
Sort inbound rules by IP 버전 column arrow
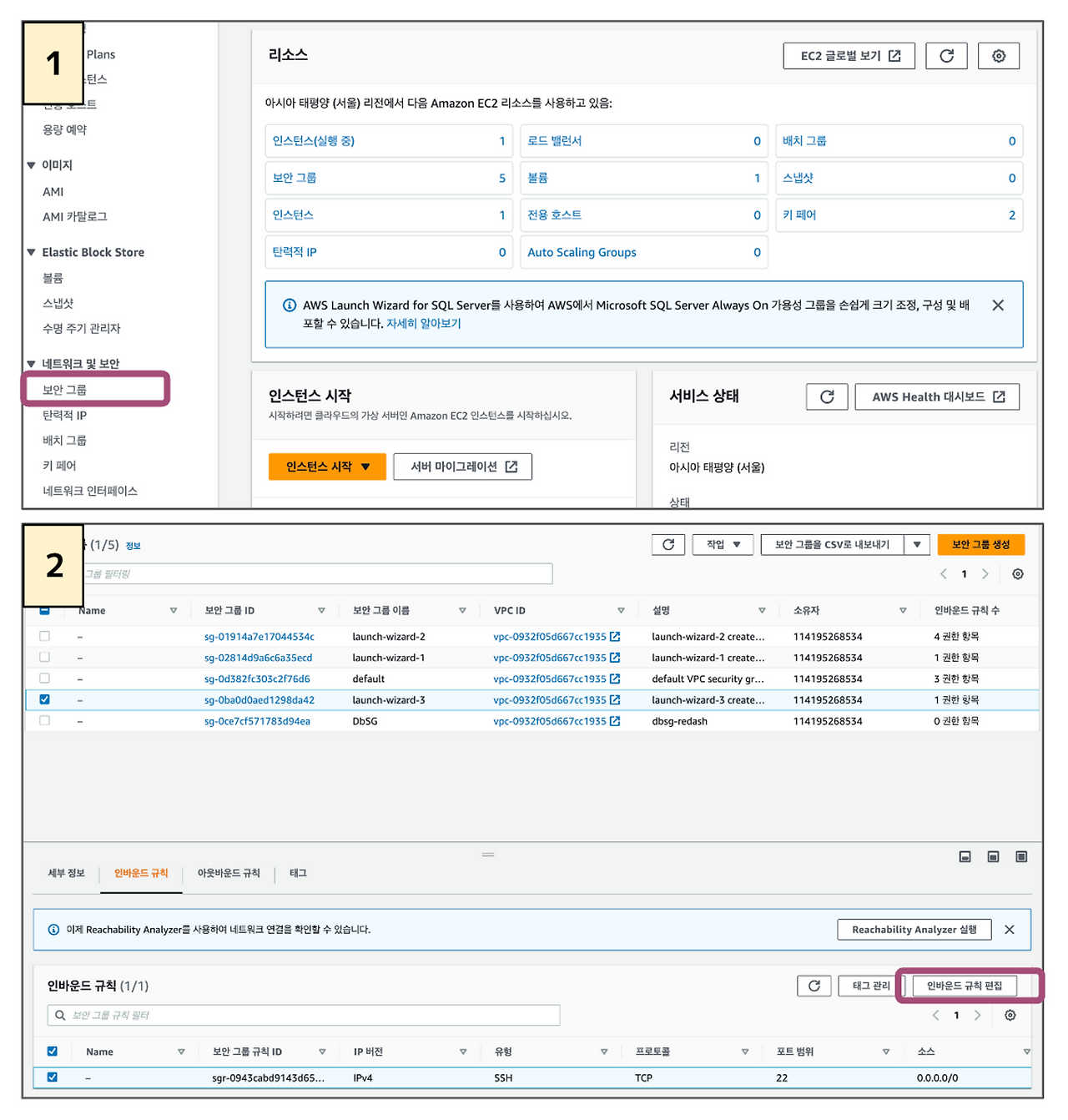coord(463,1052)
